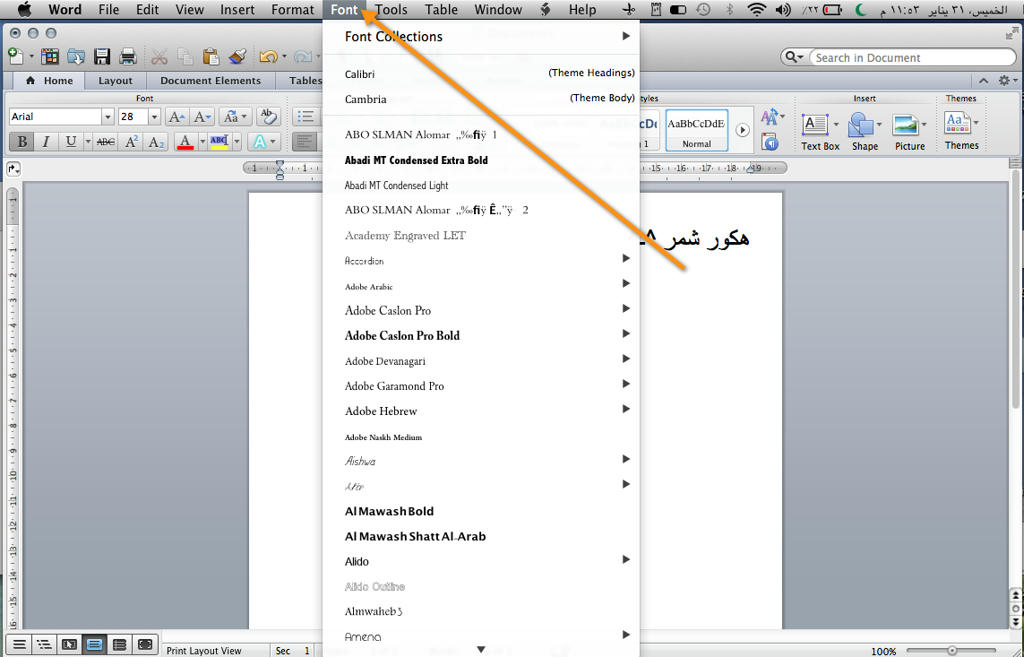Open the Text Effects dropdown
This screenshot has height=657, width=1024.
(263, 142)
